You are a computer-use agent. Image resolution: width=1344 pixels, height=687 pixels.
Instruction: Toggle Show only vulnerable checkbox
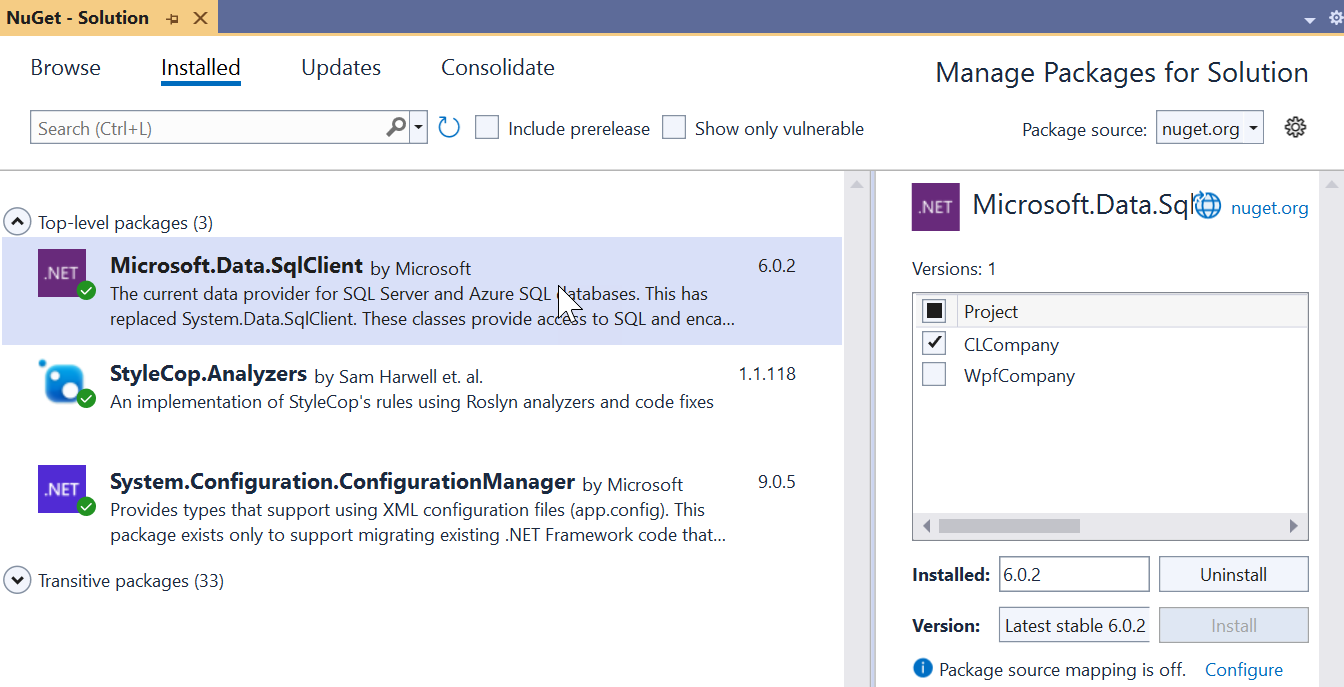tap(675, 128)
